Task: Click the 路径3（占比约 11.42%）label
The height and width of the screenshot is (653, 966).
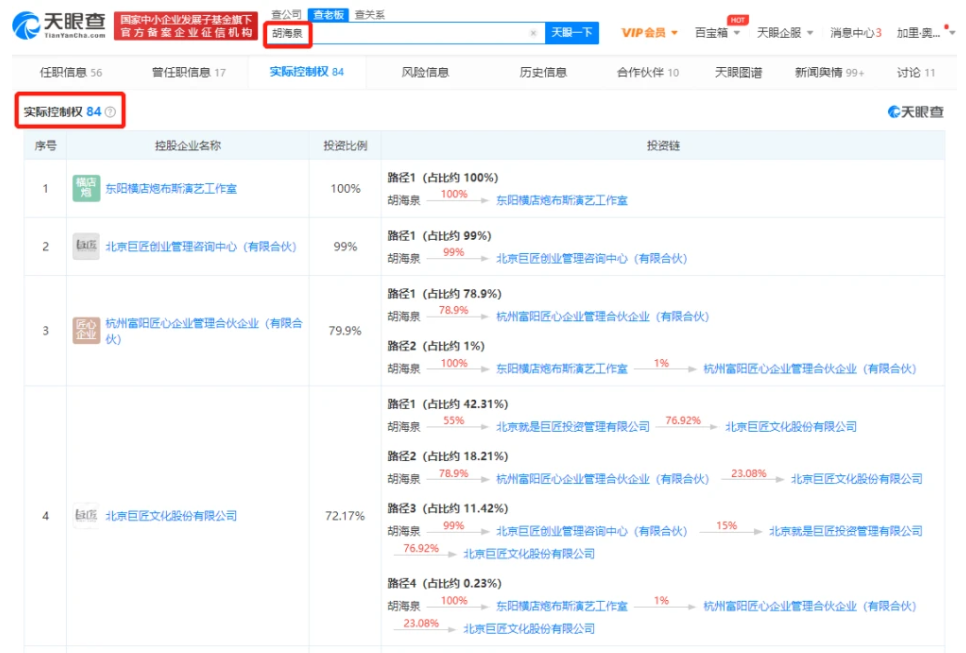Action: coord(448,508)
